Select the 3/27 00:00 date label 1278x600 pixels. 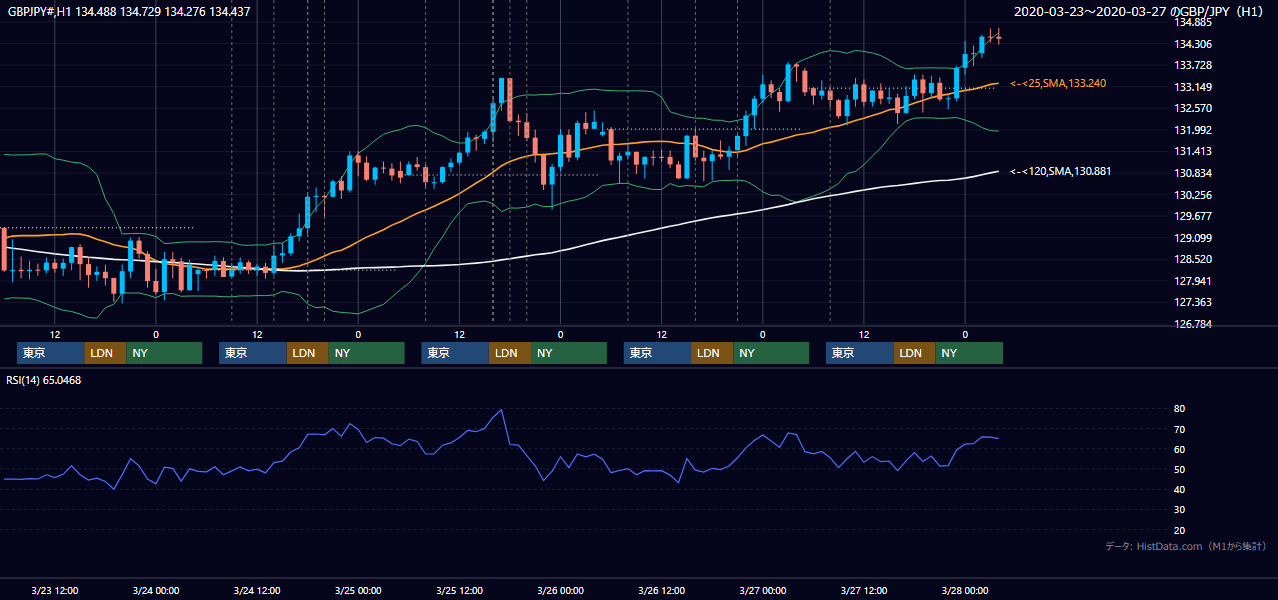pyautogui.click(x=762, y=590)
